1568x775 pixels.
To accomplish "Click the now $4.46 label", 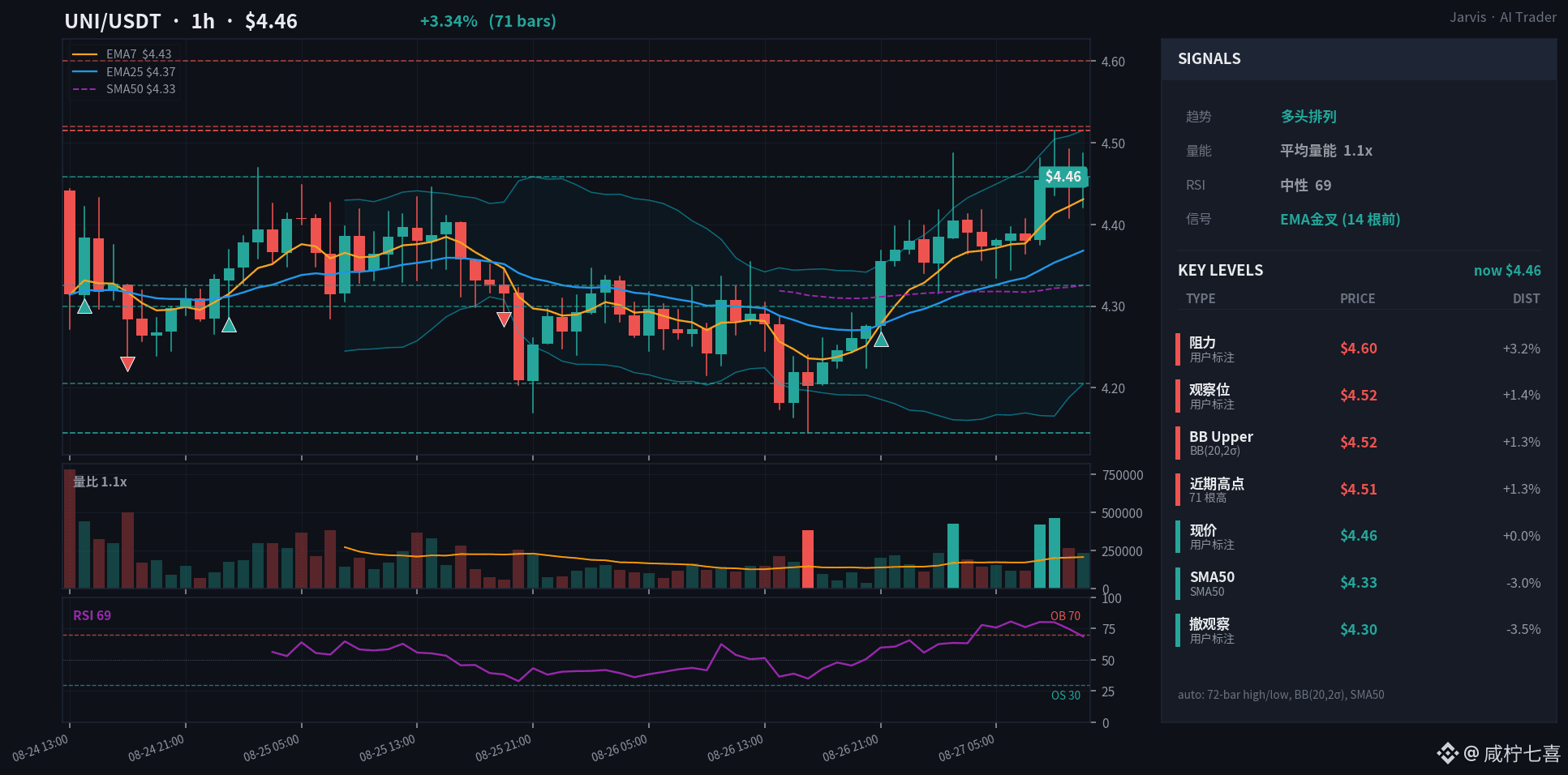I will [x=1507, y=271].
